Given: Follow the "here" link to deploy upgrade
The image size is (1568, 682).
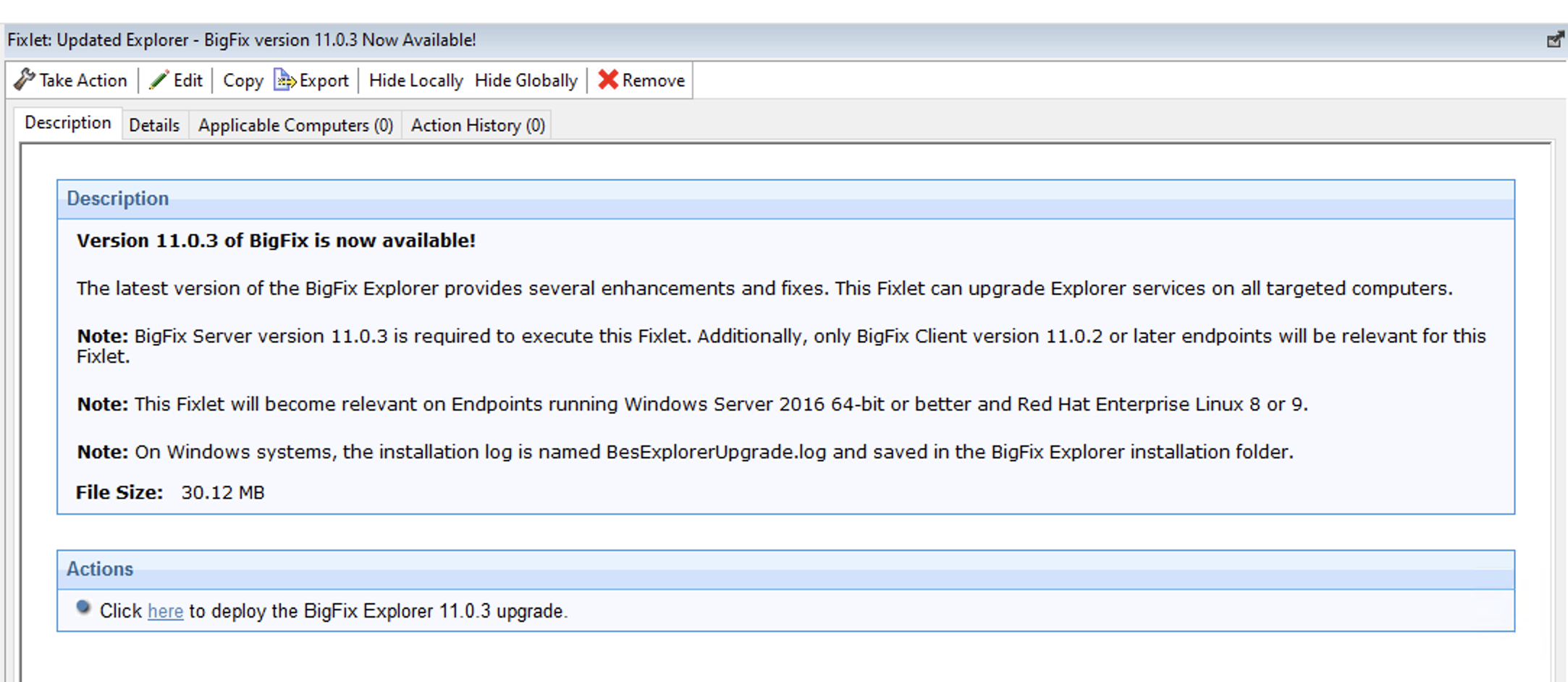Looking at the screenshot, I should pyautogui.click(x=165, y=612).
